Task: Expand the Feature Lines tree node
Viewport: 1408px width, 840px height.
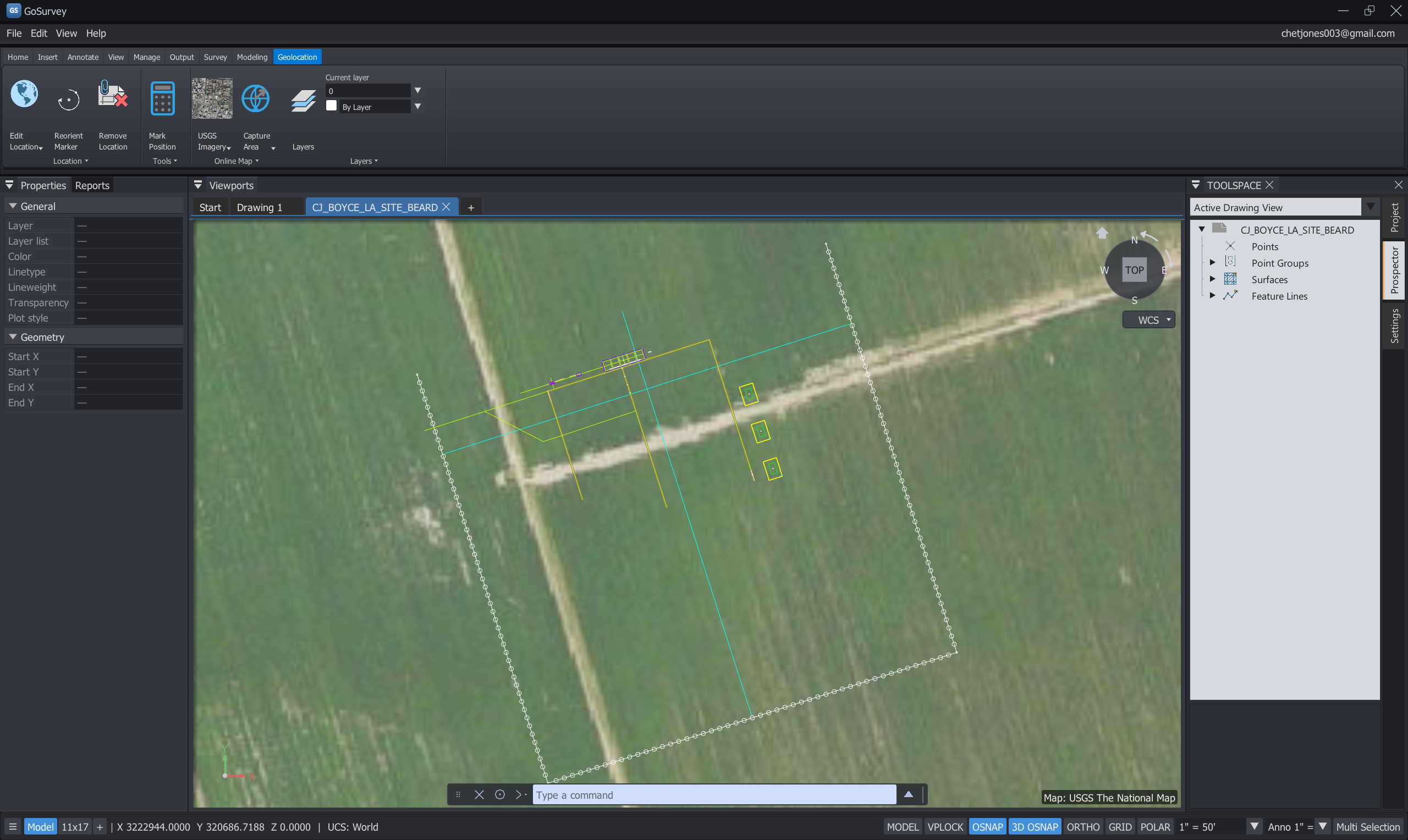Action: (1212, 295)
